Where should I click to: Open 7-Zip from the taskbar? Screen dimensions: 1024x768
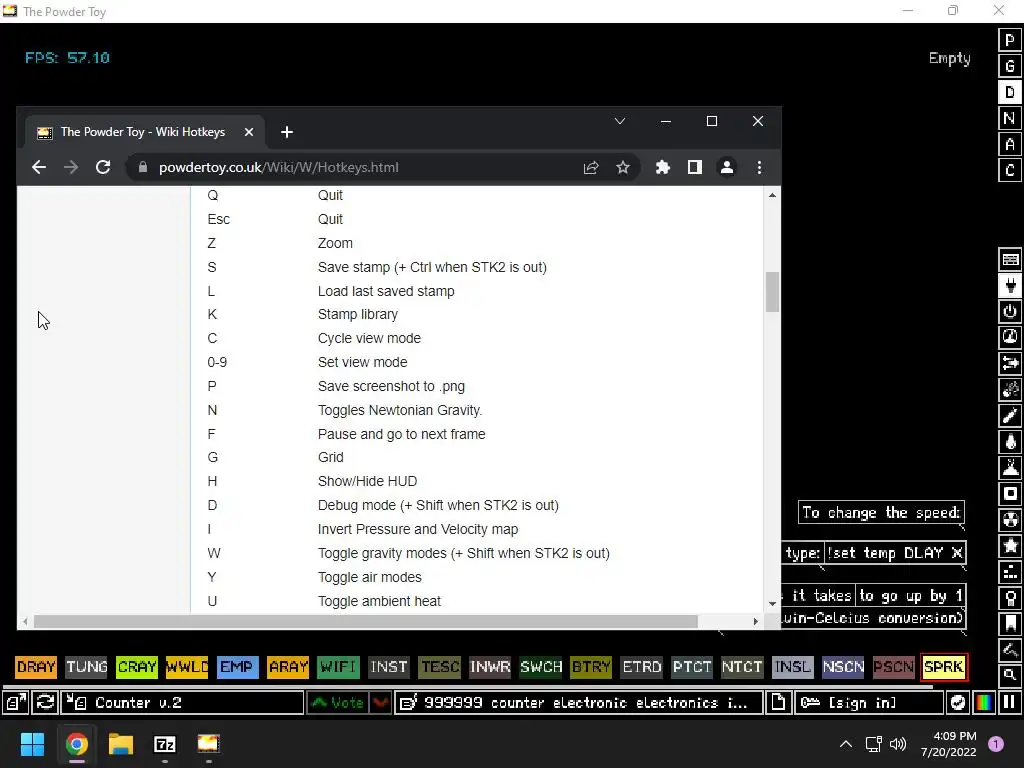(165, 744)
